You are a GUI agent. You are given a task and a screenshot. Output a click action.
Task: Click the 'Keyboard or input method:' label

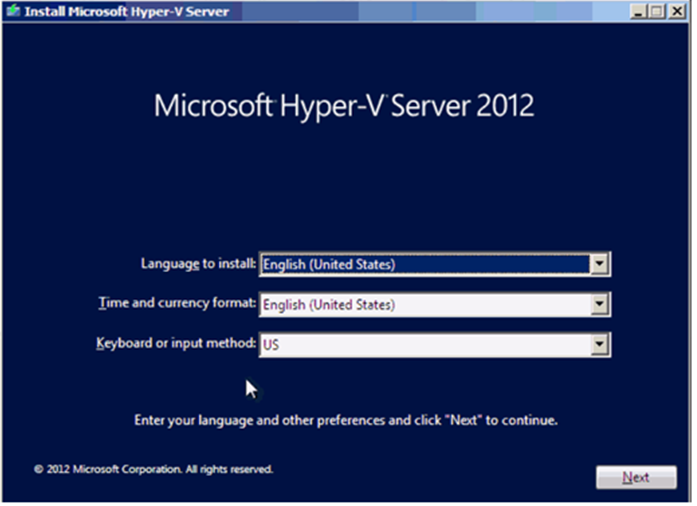[176, 343]
